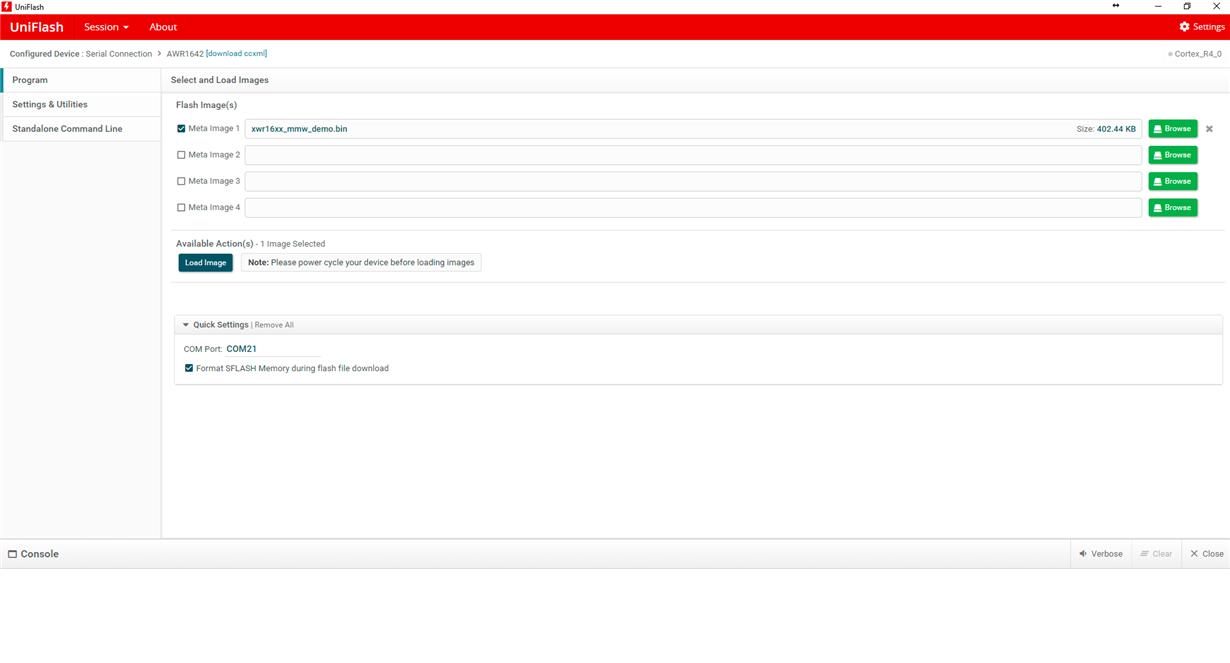
Task: Browse for the Meta Image 2 file
Action: point(1173,155)
